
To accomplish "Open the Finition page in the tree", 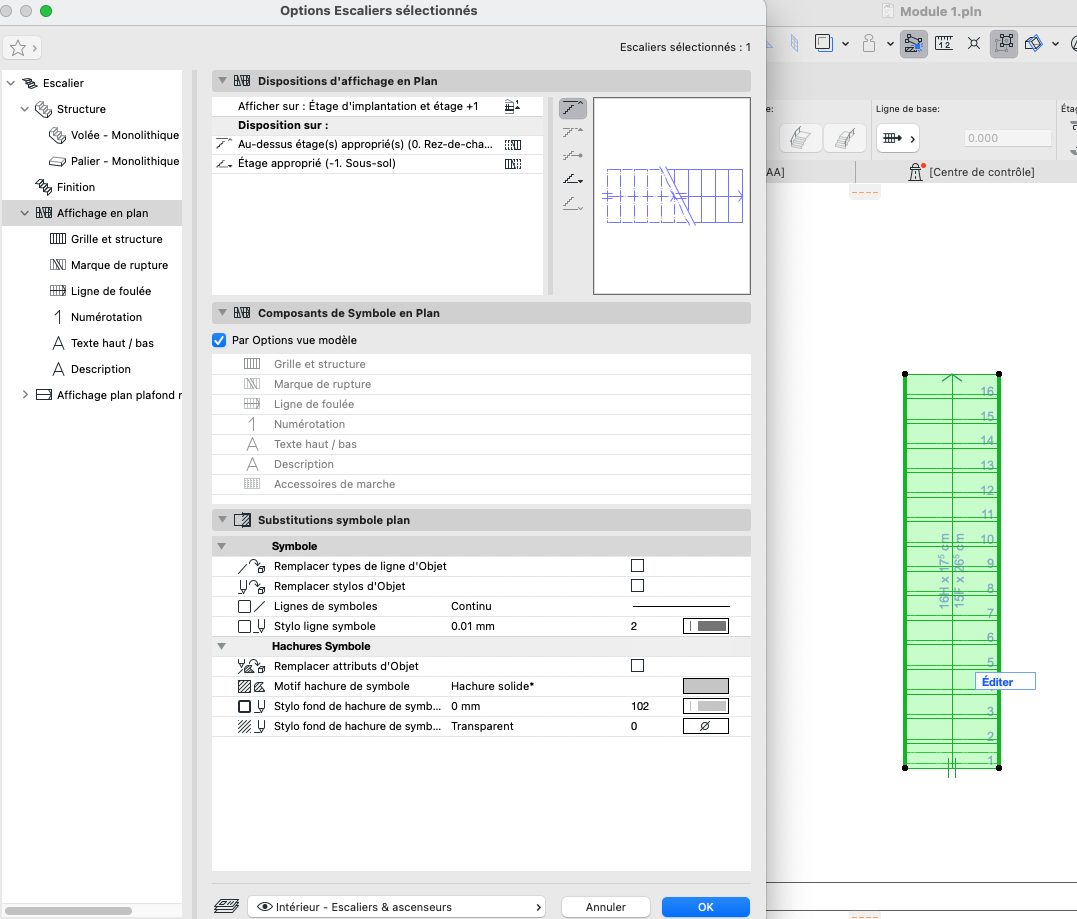I will 65,188.
